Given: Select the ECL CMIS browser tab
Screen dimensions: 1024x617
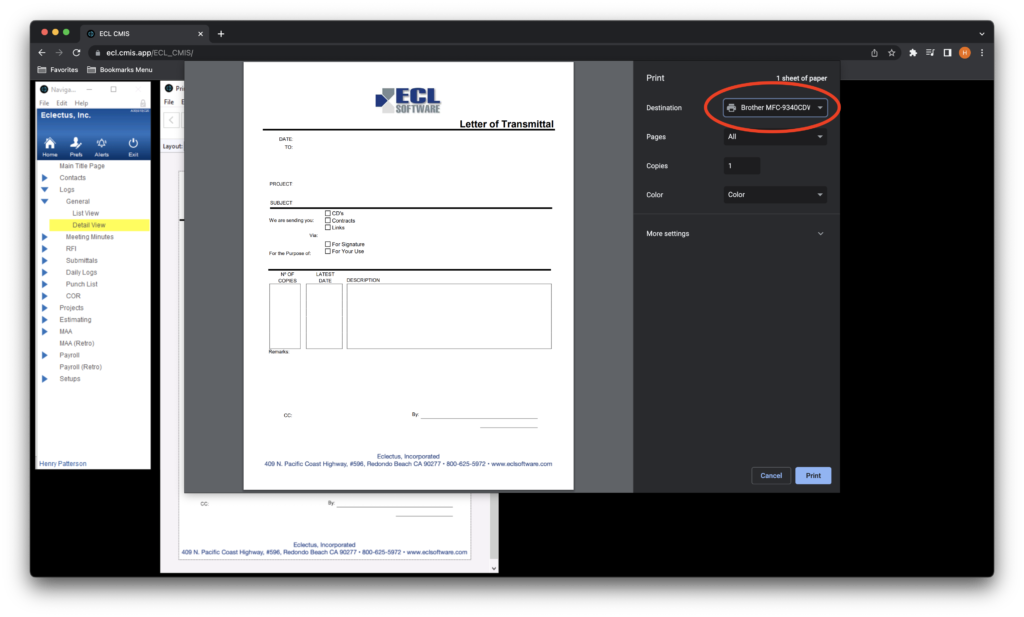Looking at the screenshot, I should (x=144, y=34).
